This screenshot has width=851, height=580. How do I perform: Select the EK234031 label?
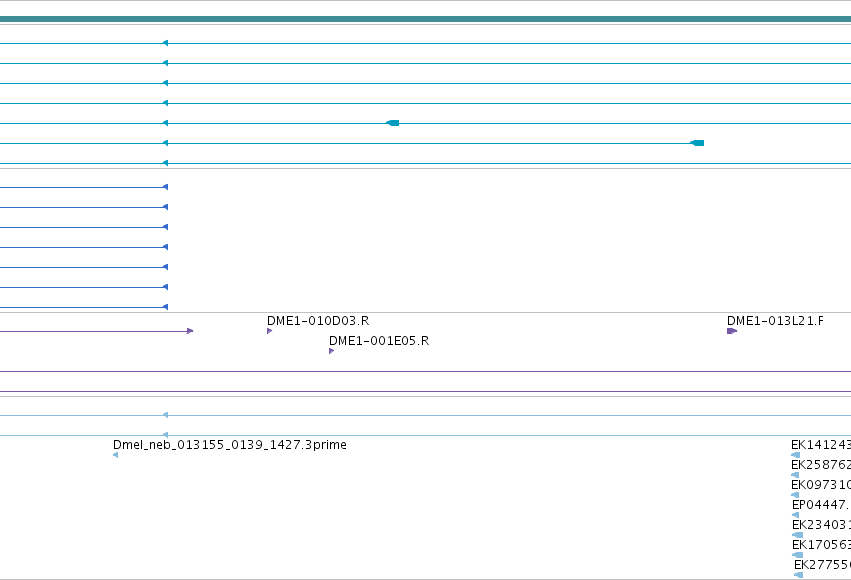821,525
